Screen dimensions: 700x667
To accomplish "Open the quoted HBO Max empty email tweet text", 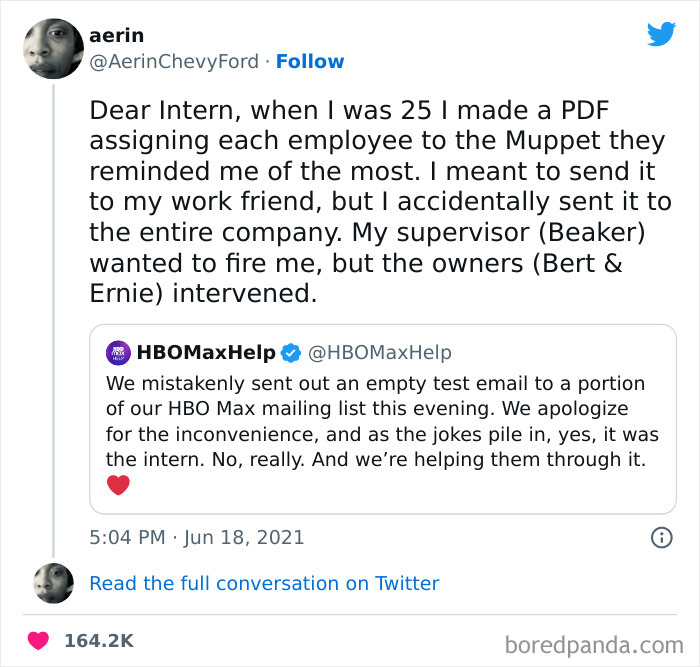I will 375,421.
